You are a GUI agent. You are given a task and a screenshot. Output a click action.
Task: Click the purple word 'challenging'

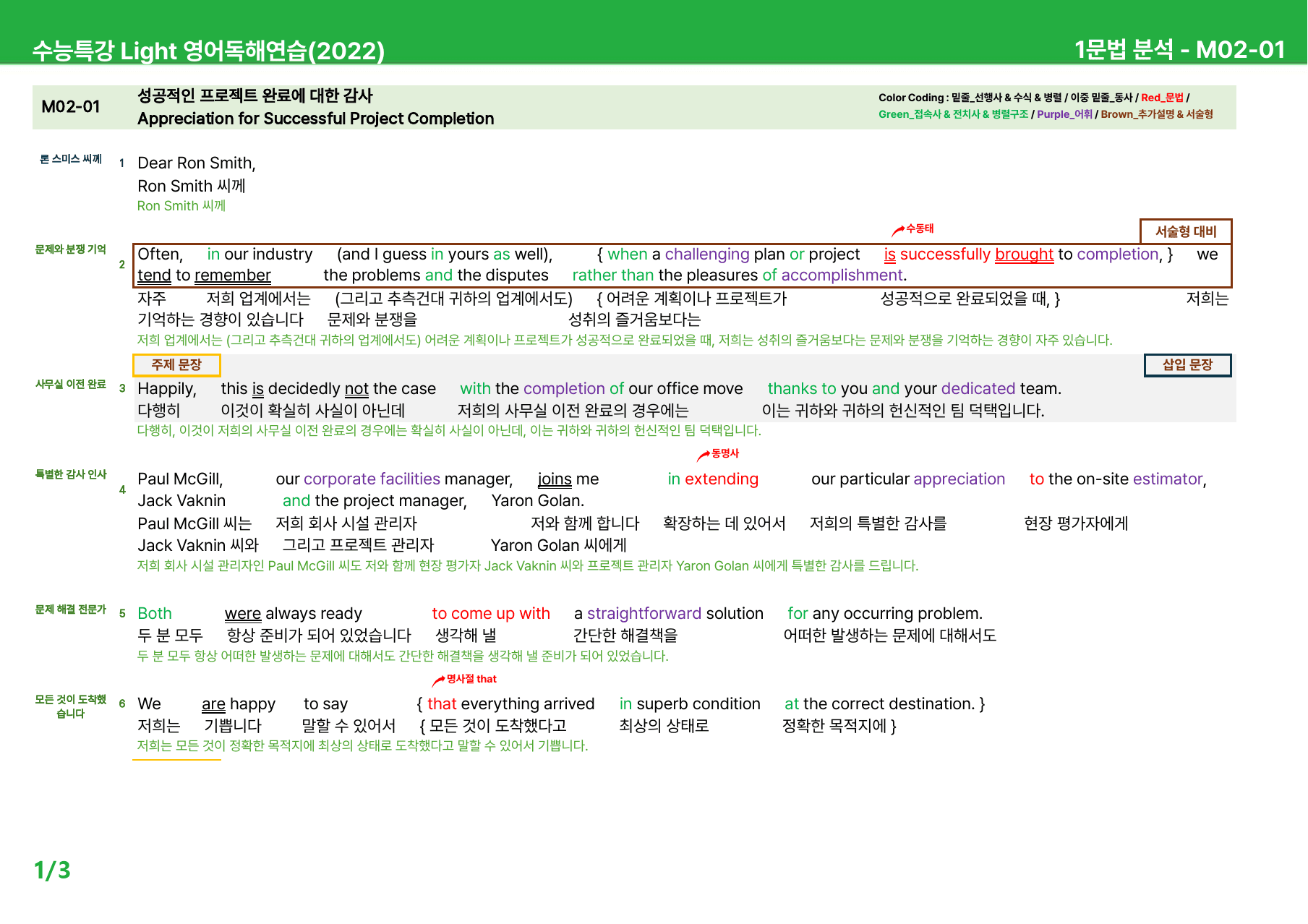(x=707, y=254)
